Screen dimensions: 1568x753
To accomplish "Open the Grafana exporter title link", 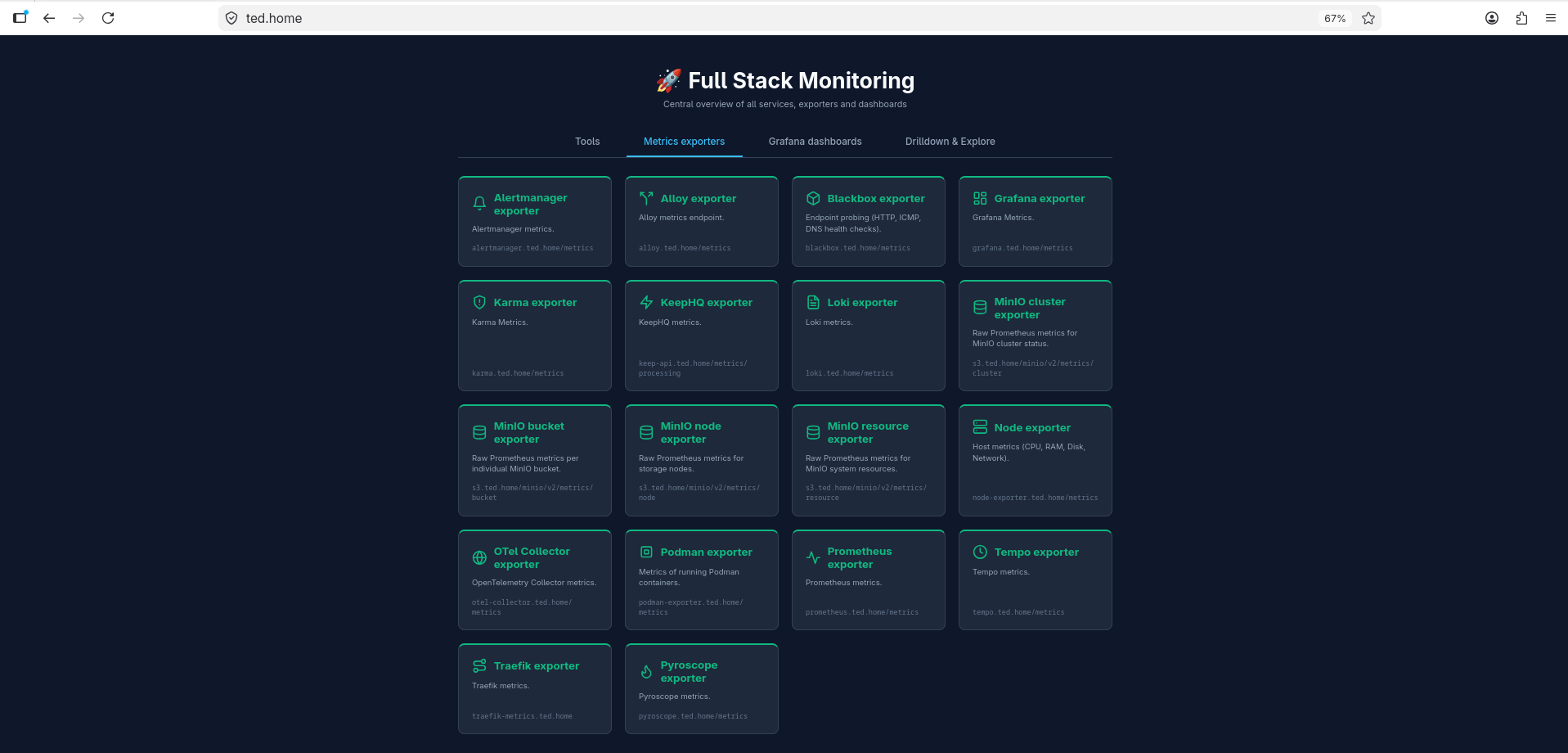I will coord(1040,198).
